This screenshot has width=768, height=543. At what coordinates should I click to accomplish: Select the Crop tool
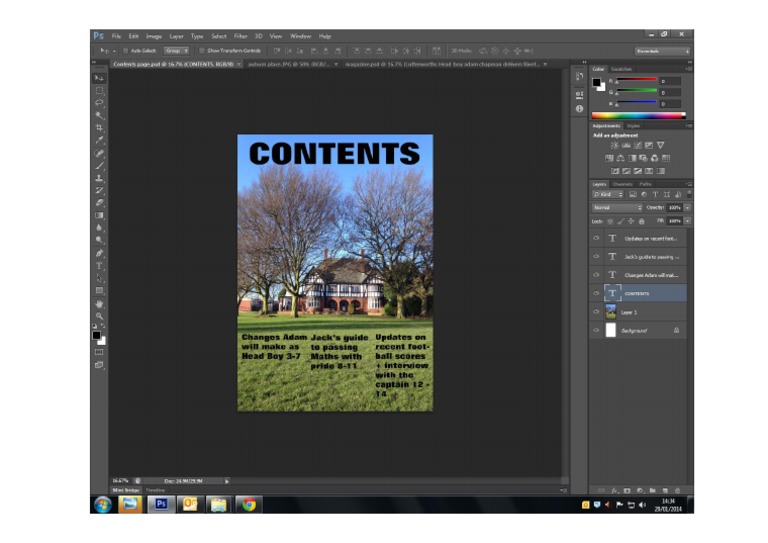(99, 127)
